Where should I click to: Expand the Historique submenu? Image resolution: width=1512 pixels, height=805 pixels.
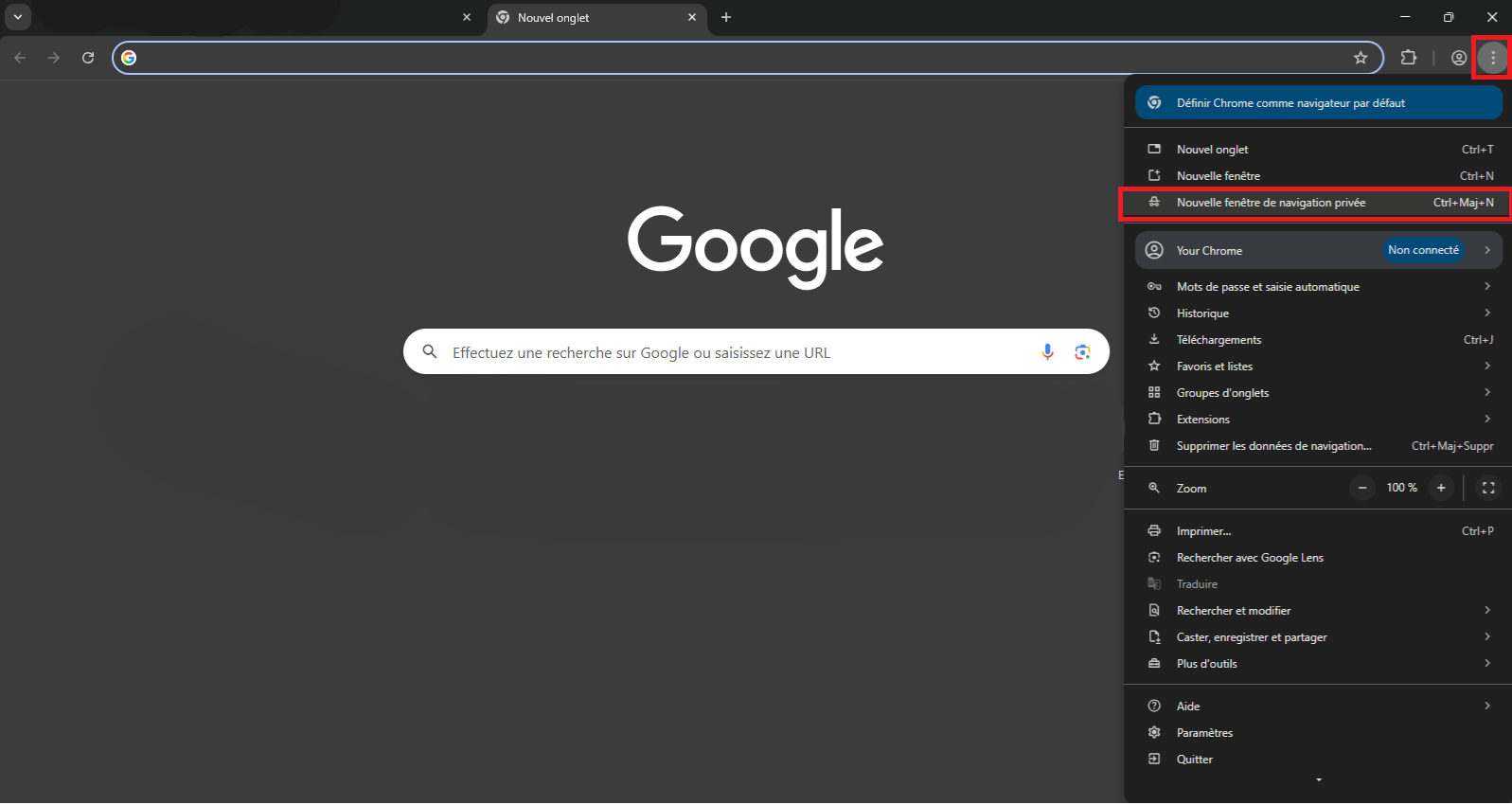pos(1319,313)
